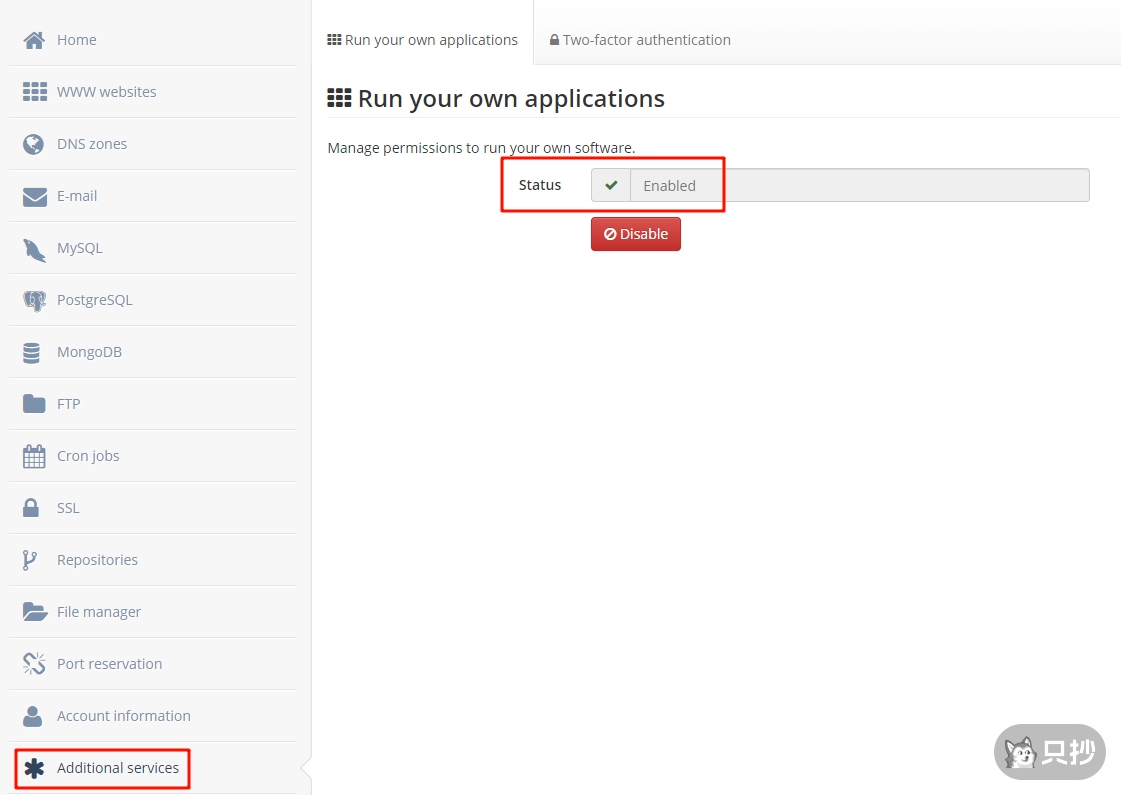Click the green checkmark status indicator

coord(611,185)
